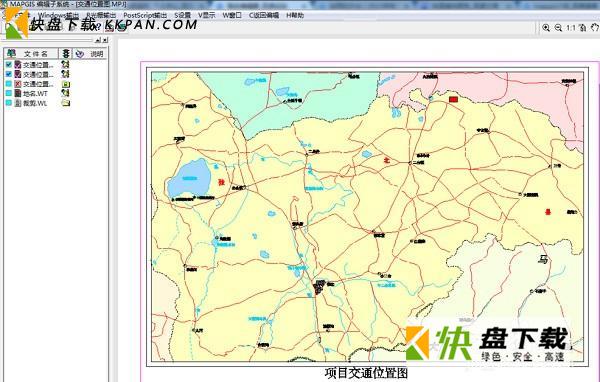Screen dimensions: 600x382
Task: Open the R光栅输出 menu
Action: [x=101, y=15]
